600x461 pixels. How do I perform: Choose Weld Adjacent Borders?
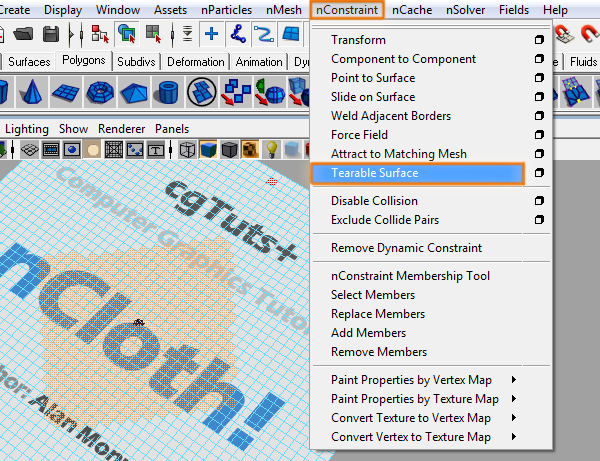coord(391,116)
